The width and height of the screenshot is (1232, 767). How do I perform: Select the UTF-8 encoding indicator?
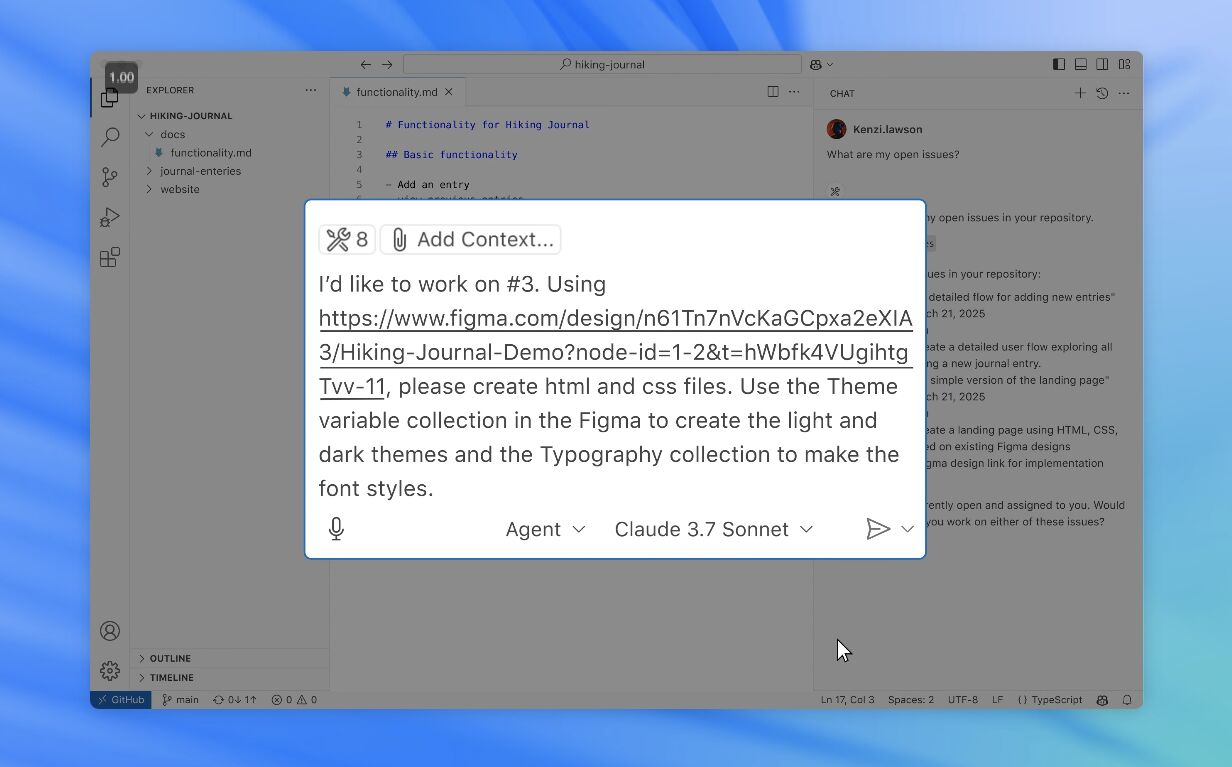pyautogui.click(x=963, y=700)
